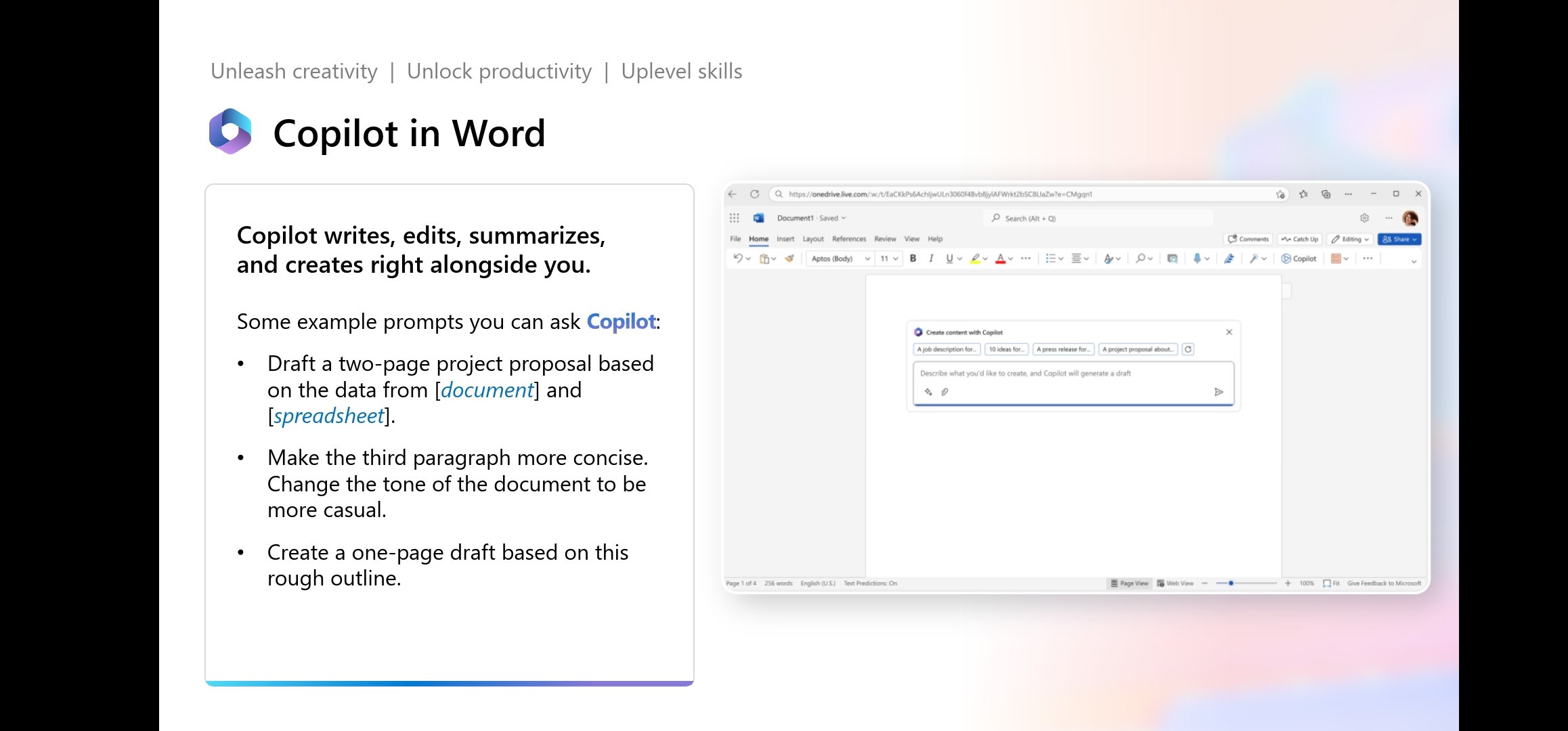
Task: Open the Aptos (Body) font dropdown
Action: coord(840,259)
